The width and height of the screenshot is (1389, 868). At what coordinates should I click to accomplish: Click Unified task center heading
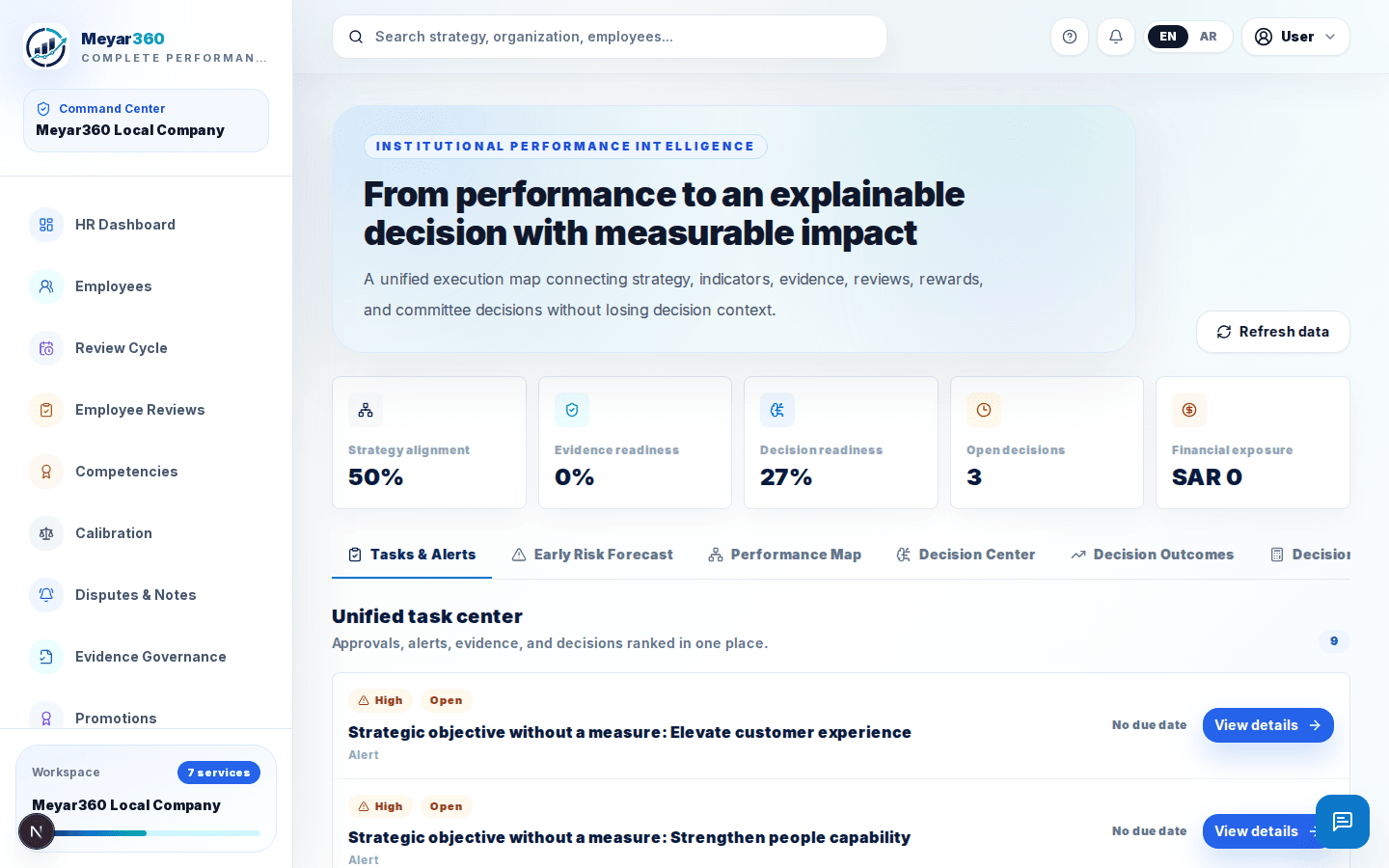[x=427, y=616]
